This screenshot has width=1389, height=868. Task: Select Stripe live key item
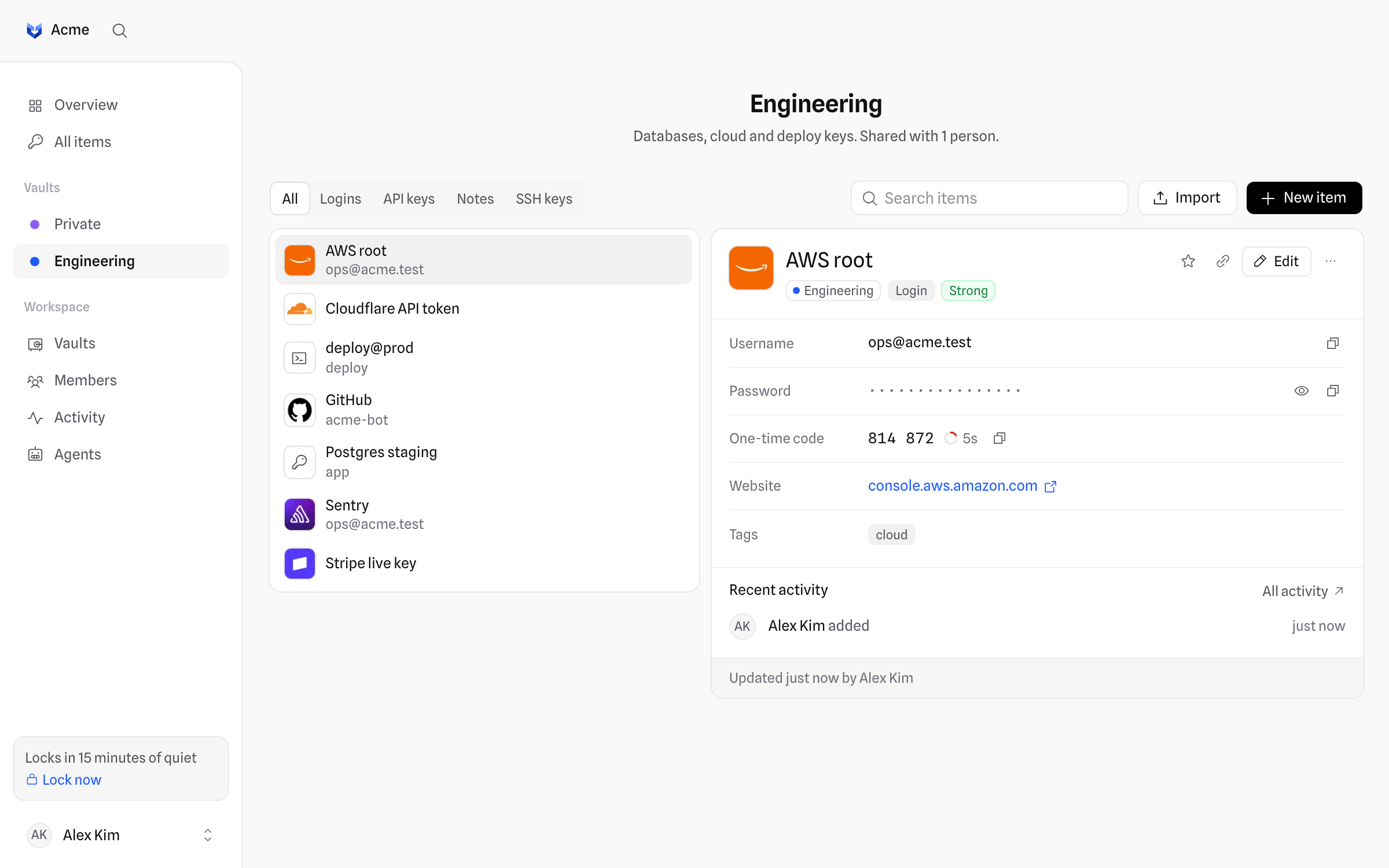point(484,563)
